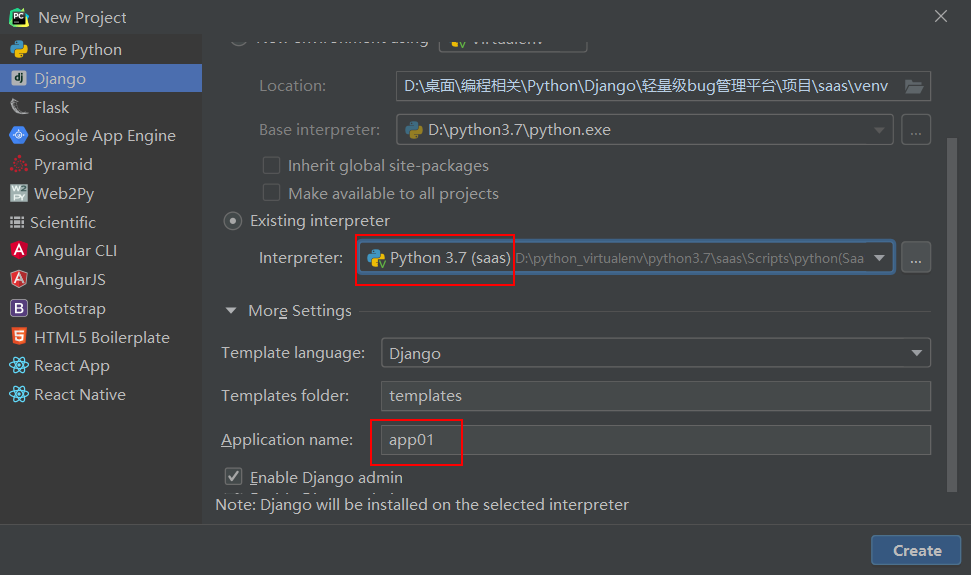This screenshot has width=971, height=575.
Task: Click the Pure Python icon in sidebar
Action: [x=19, y=50]
